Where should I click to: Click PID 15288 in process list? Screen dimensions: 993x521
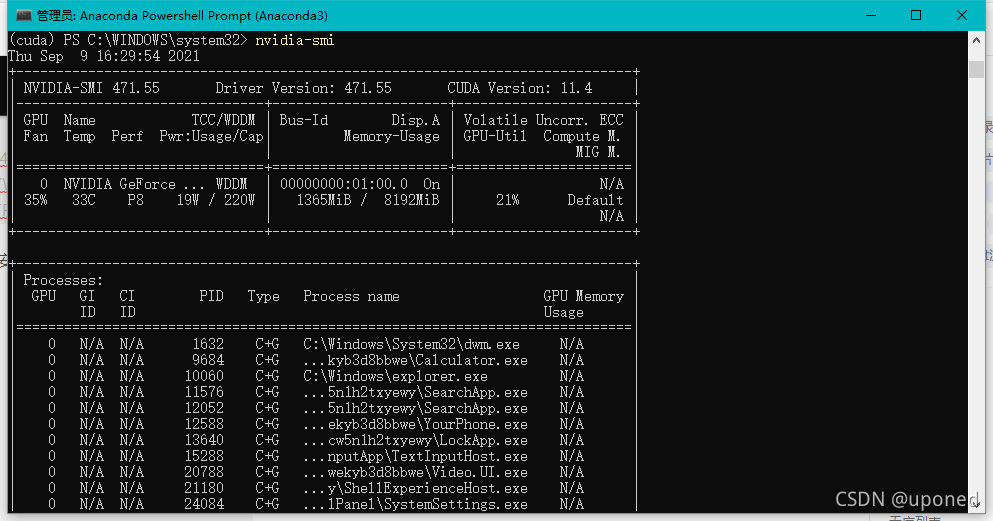pyautogui.click(x=204, y=456)
